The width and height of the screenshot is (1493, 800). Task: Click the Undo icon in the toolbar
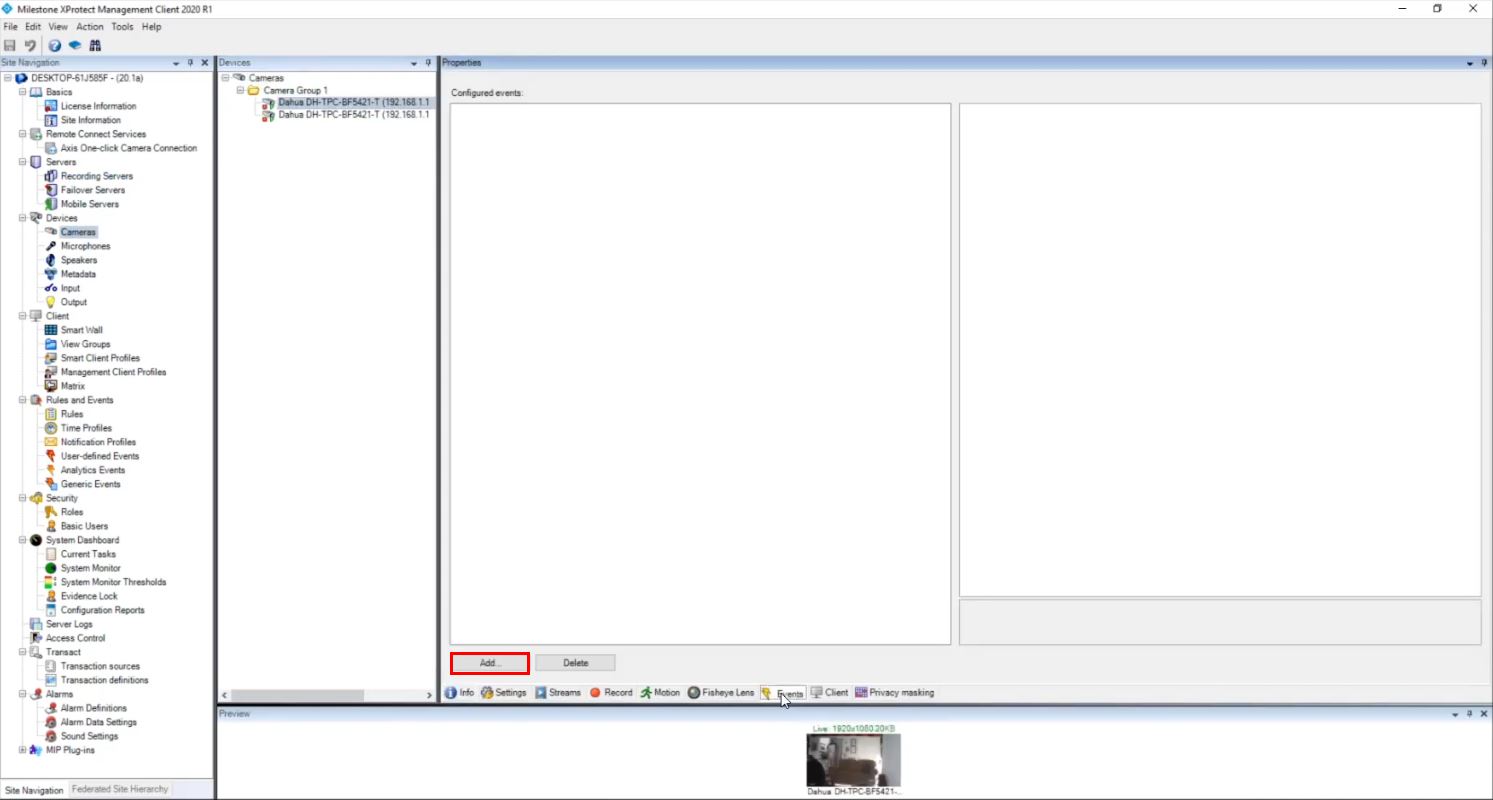[30, 45]
